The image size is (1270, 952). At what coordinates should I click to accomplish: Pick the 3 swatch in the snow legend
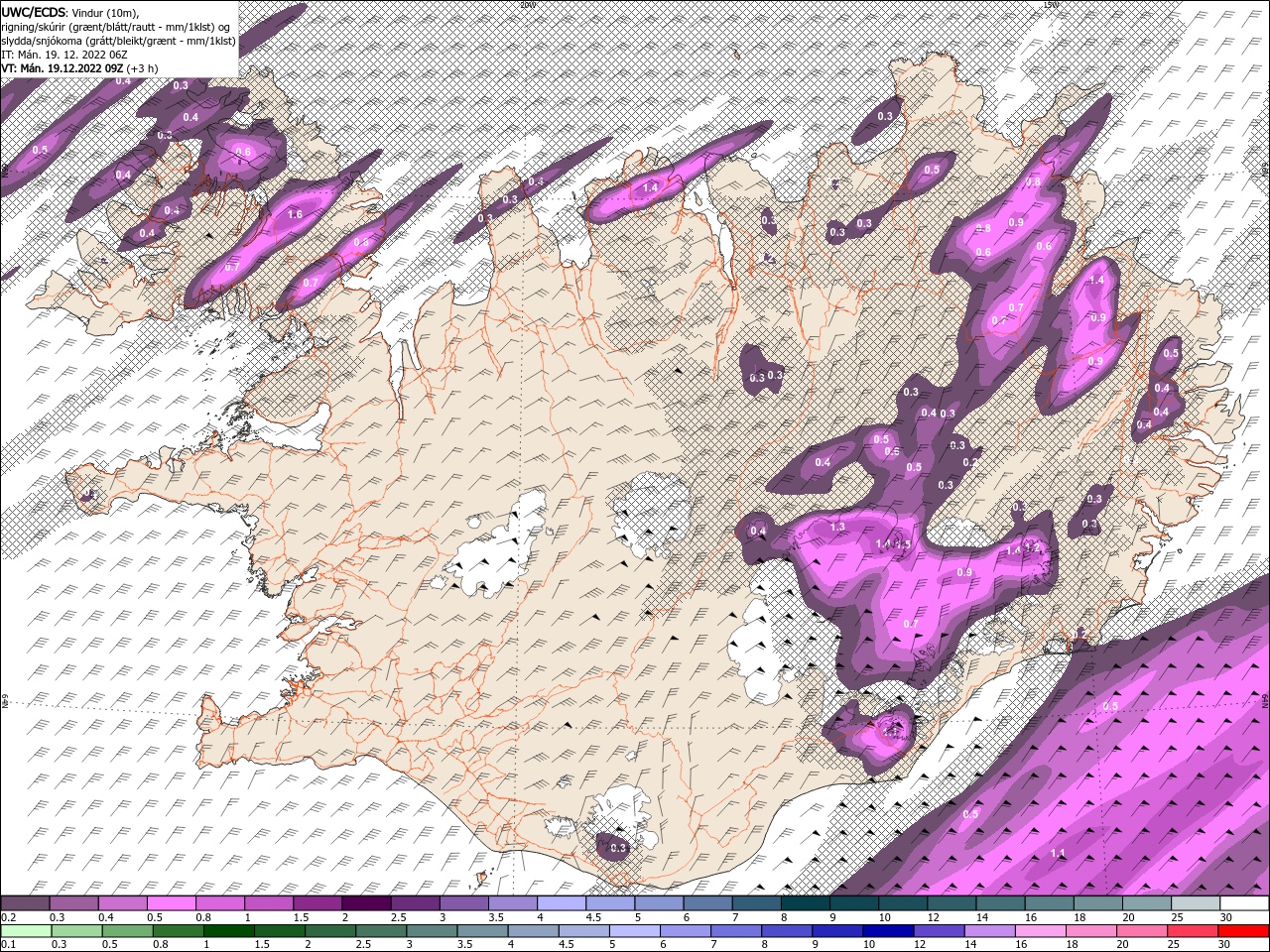point(463,902)
